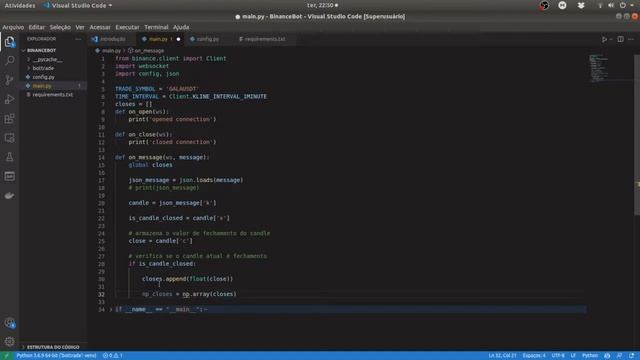Screen dimensions: 640x360
Task: Click the Dropbox icon in system tray
Action: click(581, 5)
